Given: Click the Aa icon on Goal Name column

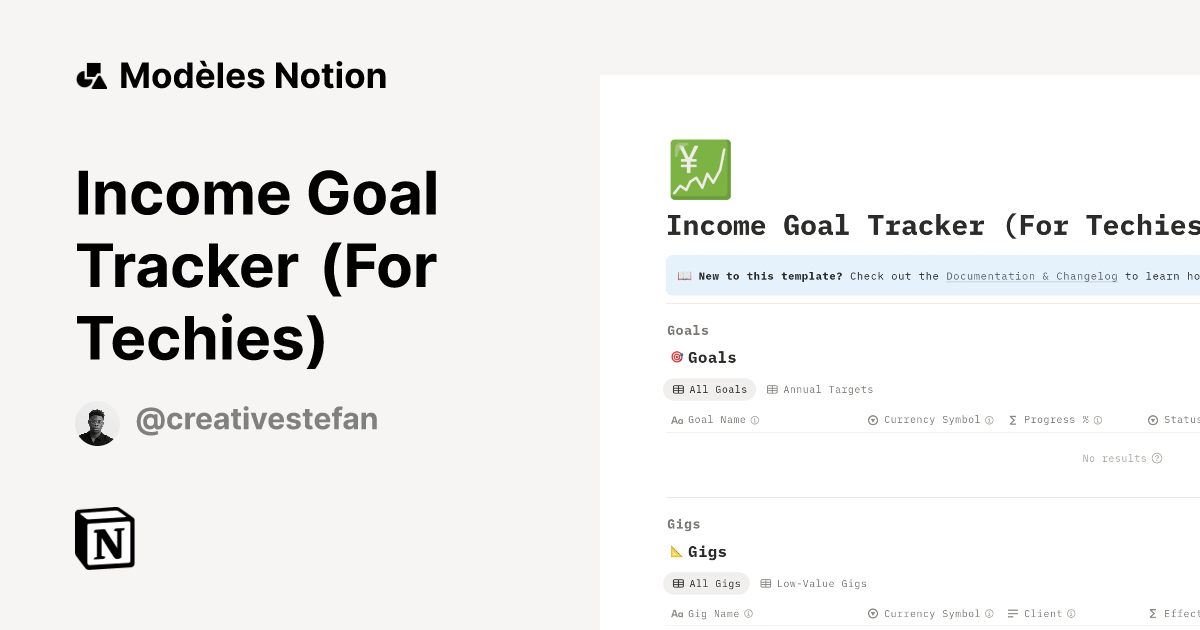Looking at the screenshot, I should click(x=676, y=419).
